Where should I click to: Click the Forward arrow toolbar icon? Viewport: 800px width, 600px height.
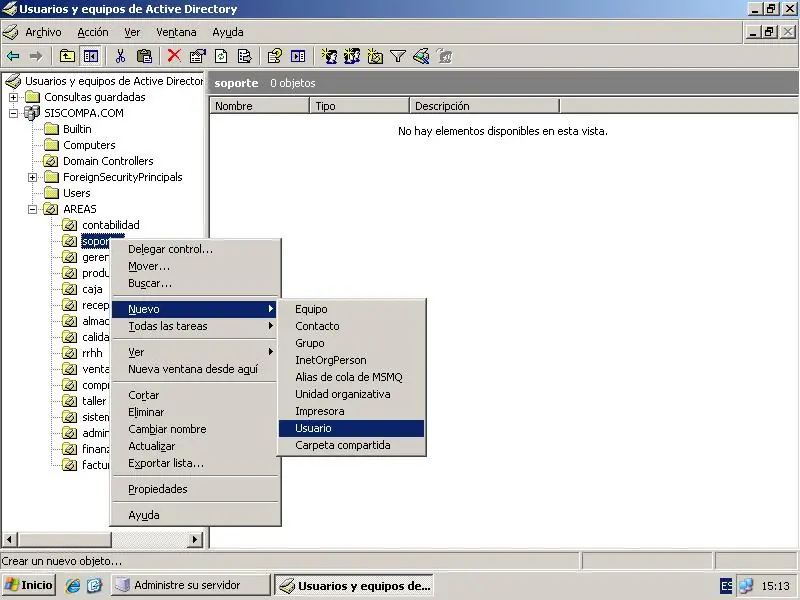[36, 56]
